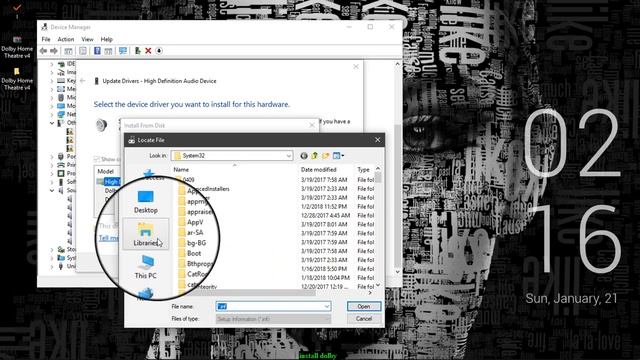This screenshot has height=360, width=640.
Task: Open the AppV folder
Action: (x=191, y=222)
